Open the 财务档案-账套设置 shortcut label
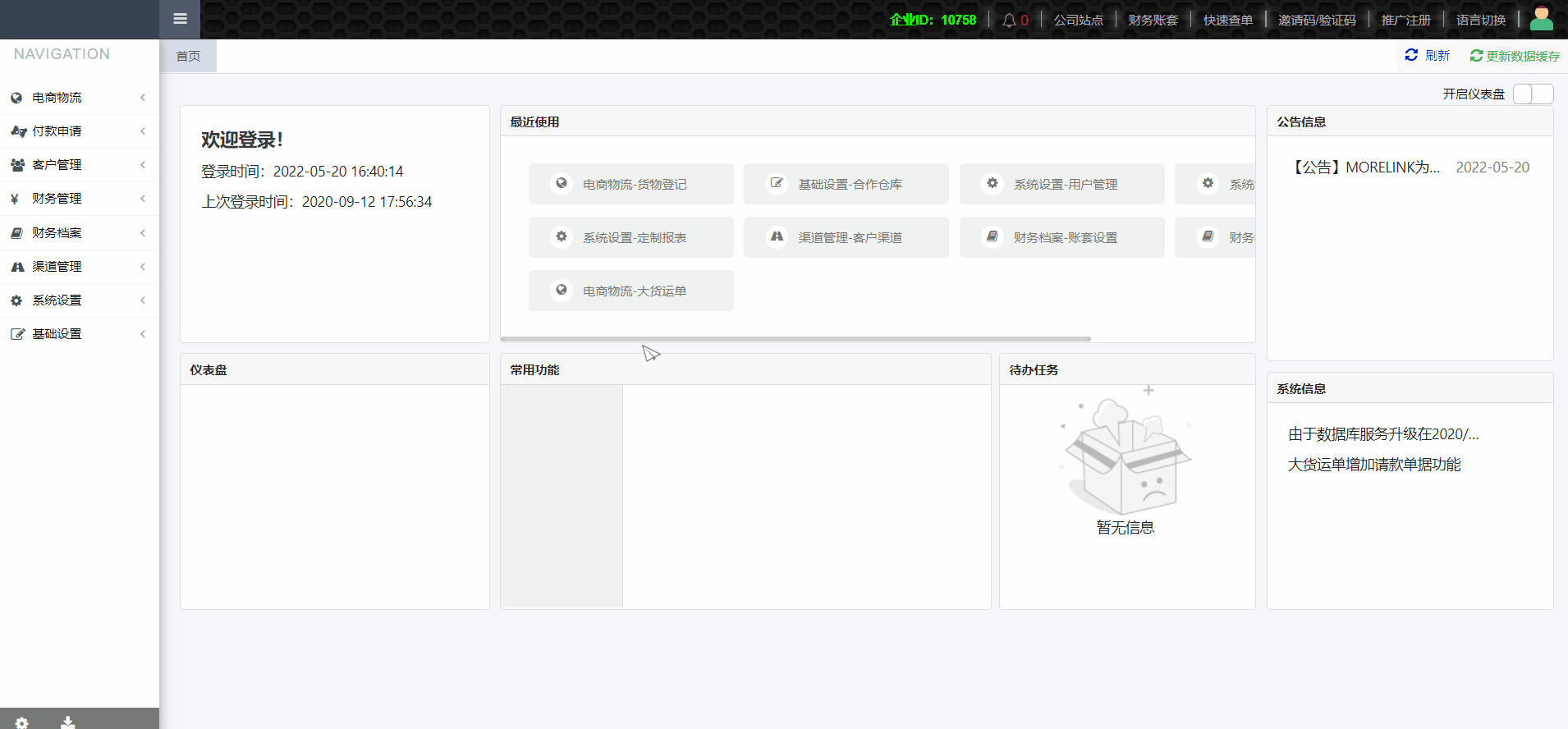1568x729 pixels. [x=1066, y=238]
